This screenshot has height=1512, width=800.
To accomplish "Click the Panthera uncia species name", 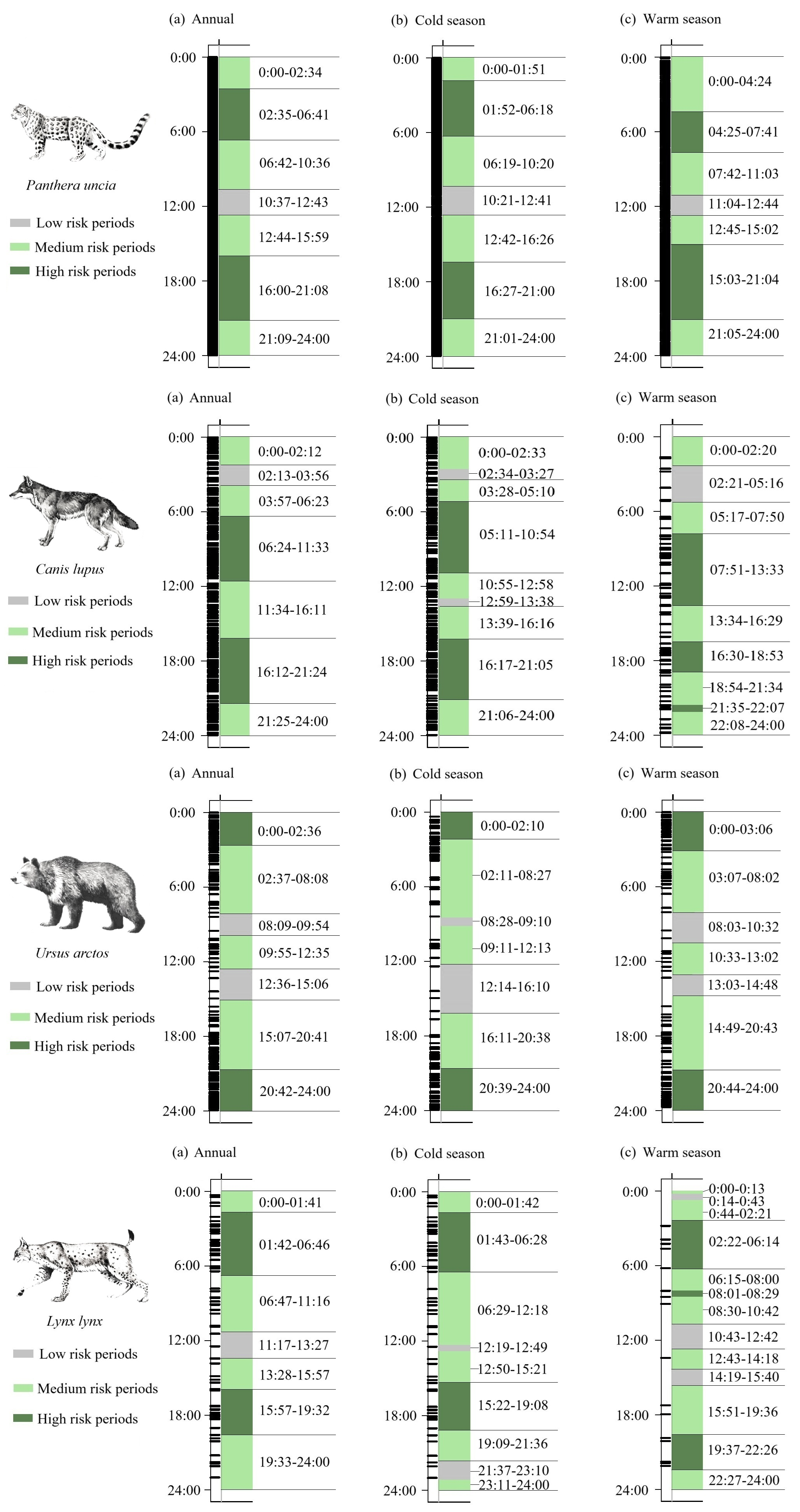I will coord(71,185).
